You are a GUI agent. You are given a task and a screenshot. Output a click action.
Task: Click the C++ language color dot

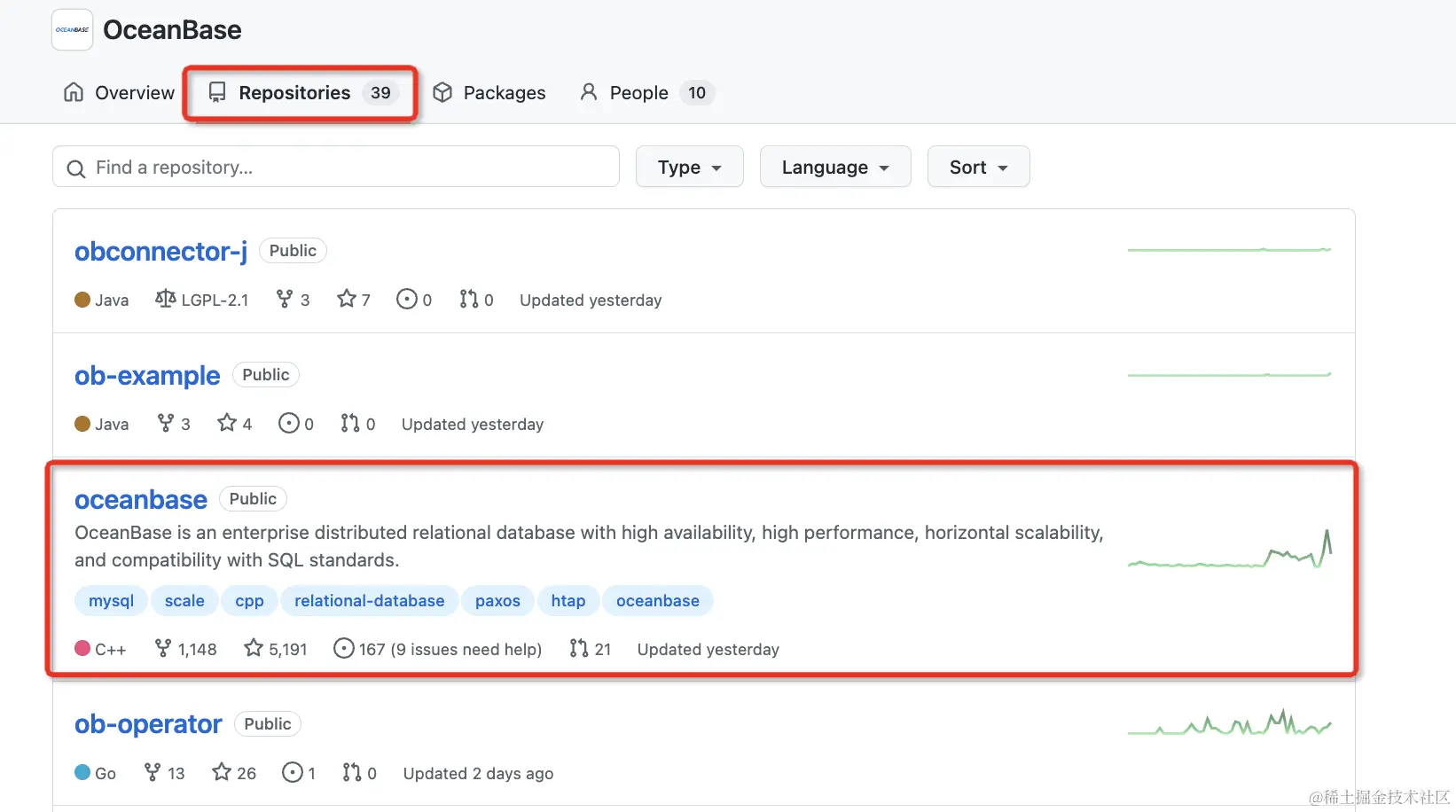(x=82, y=649)
